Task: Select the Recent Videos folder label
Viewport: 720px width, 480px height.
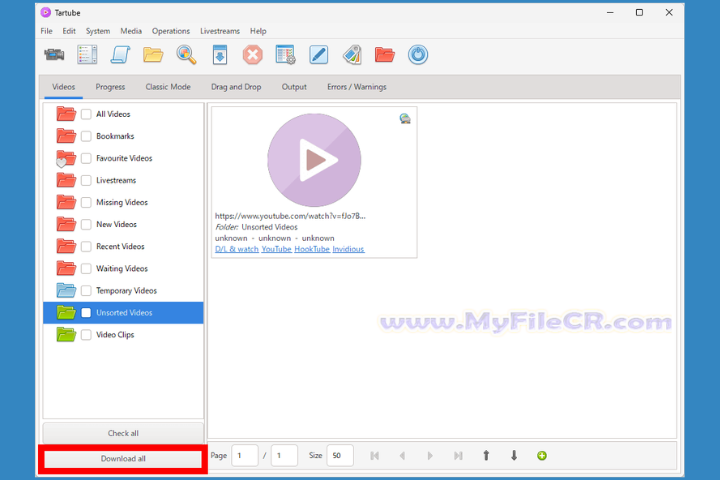Action: tap(120, 246)
